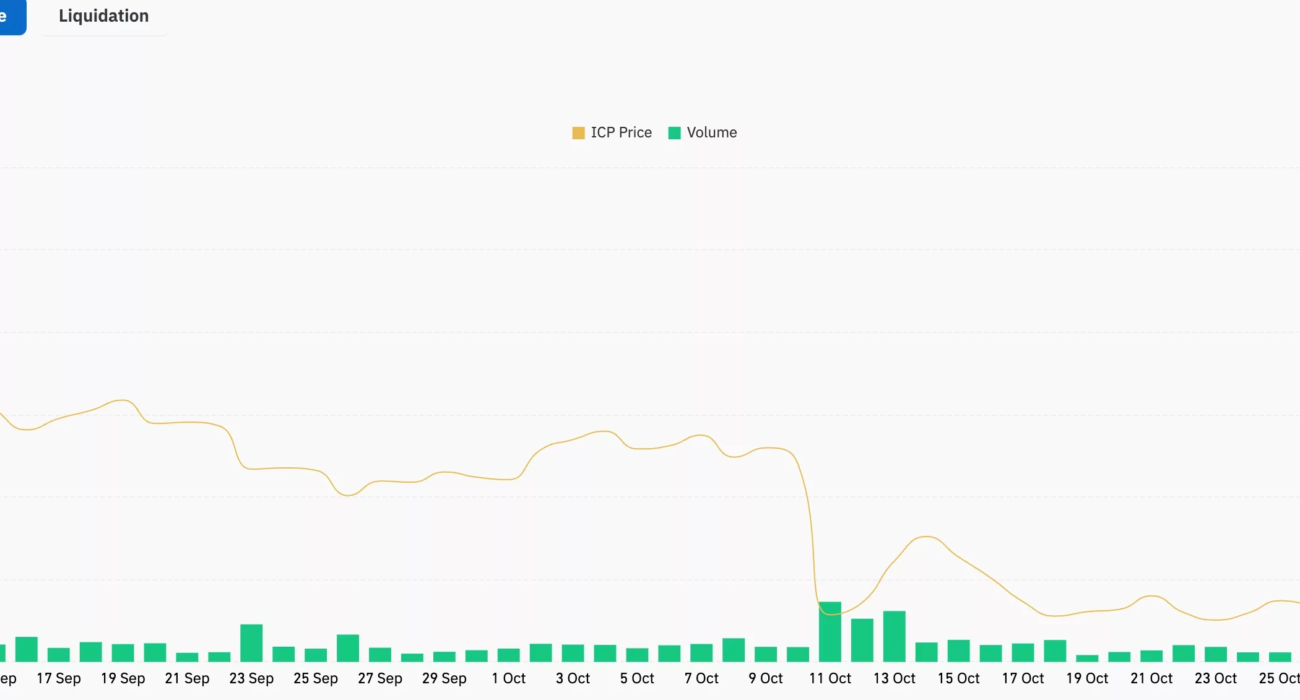Click the green Volume legend swatch
This screenshot has height=700, width=1300.
[674, 133]
